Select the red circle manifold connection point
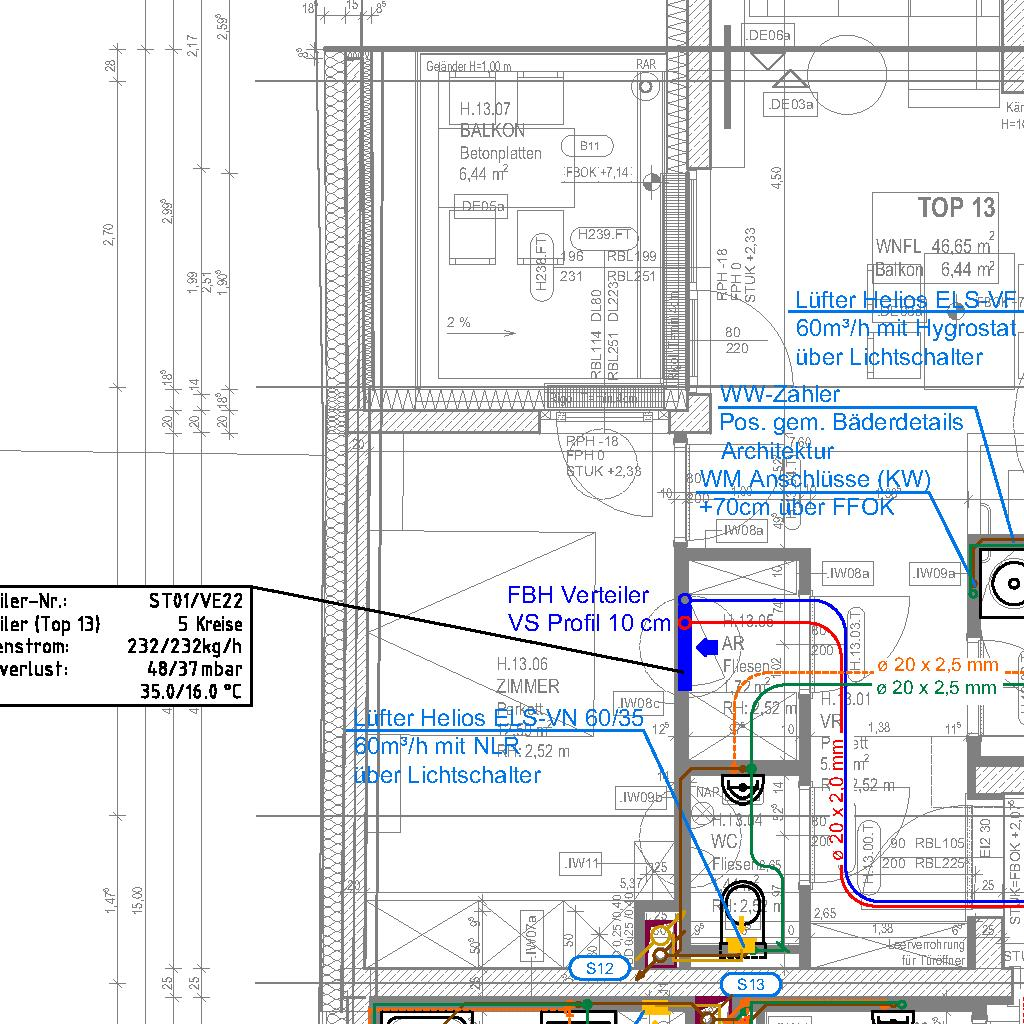The height and width of the screenshot is (1024, 1024). (685, 623)
